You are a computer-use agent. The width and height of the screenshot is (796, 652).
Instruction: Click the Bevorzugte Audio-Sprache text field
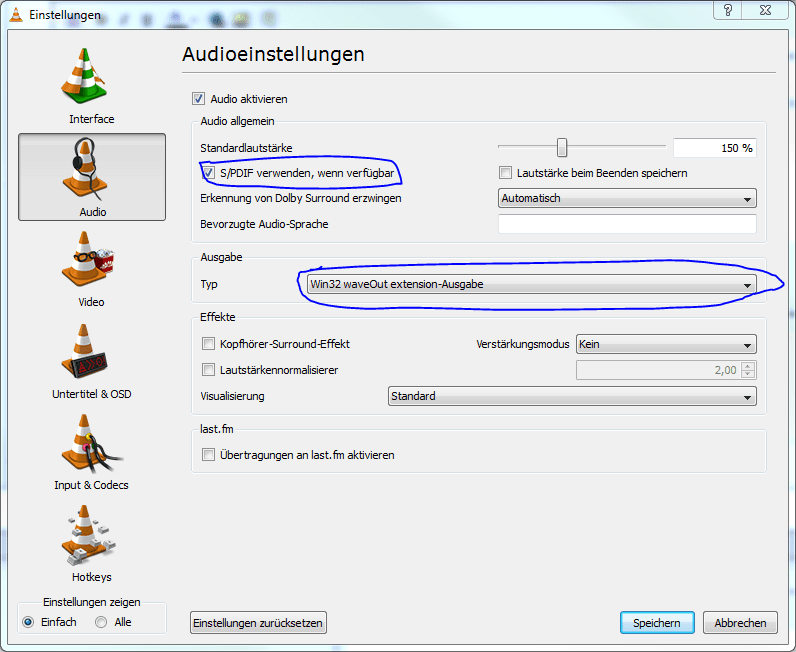coord(627,224)
